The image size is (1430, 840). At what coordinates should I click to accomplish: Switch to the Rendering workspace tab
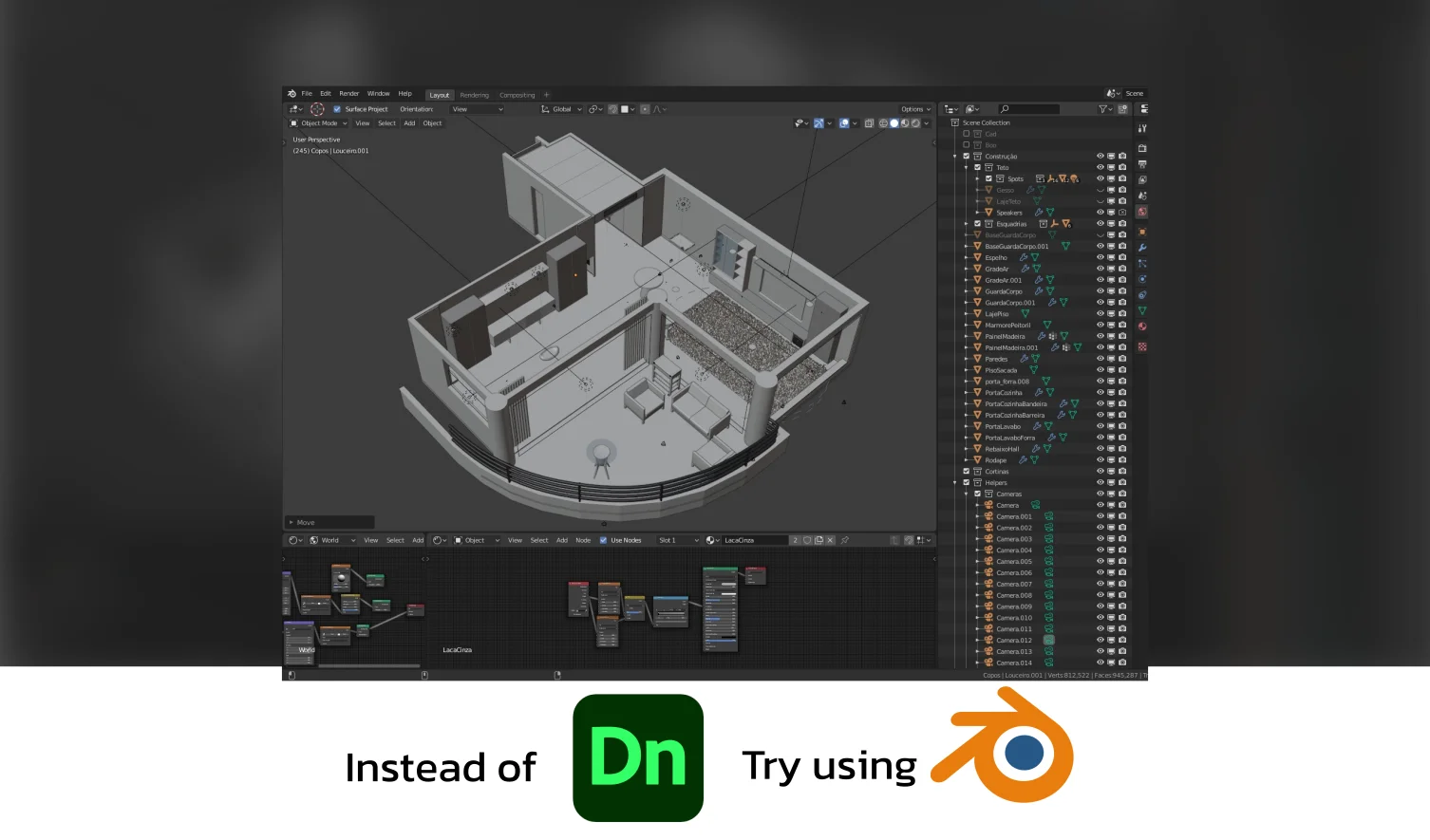tap(475, 94)
